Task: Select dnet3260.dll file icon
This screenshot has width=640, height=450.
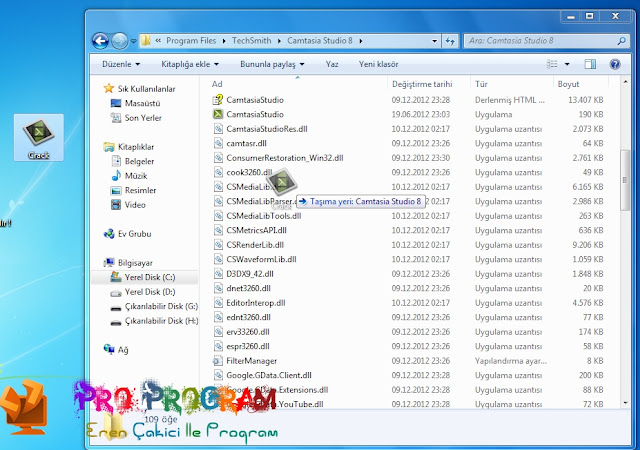Action: [218, 288]
